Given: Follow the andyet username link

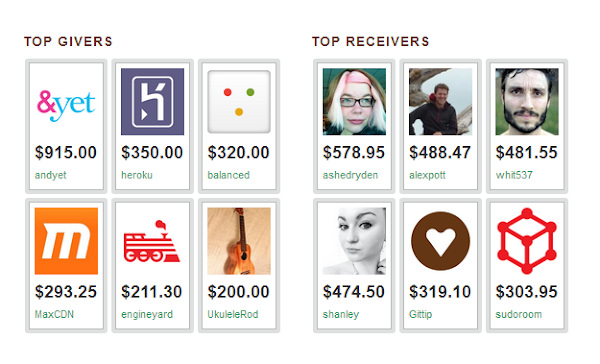Looking at the screenshot, I should pyautogui.click(x=51, y=175).
